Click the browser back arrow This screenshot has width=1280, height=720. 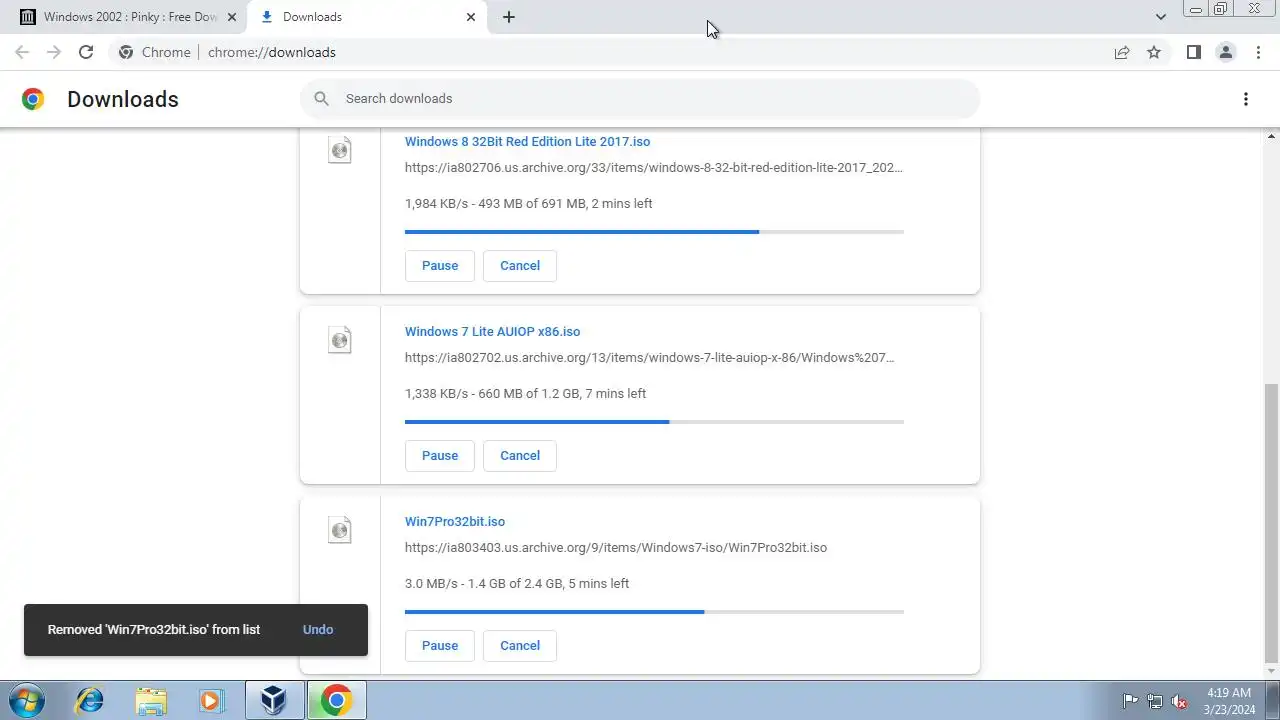[22, 52]
